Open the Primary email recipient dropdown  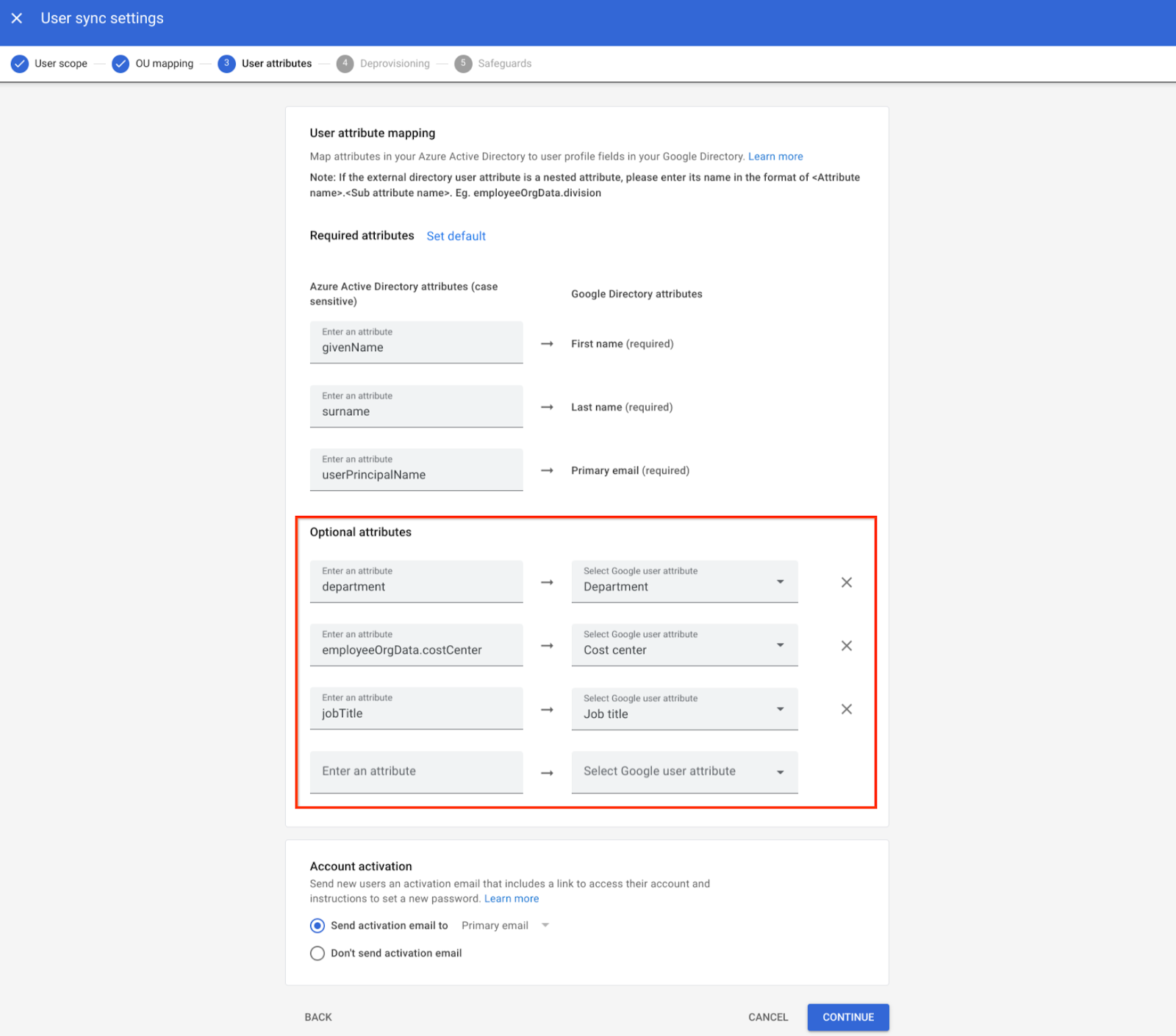[505, 926]
